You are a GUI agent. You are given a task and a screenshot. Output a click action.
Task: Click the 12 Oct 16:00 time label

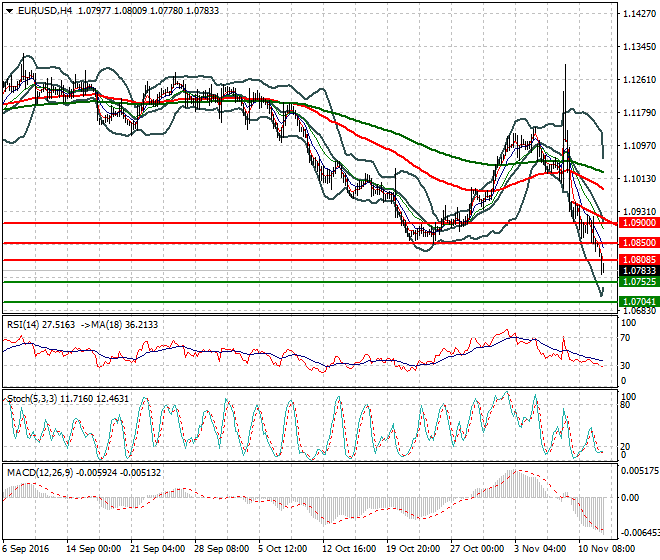click(x=349, y=549)
